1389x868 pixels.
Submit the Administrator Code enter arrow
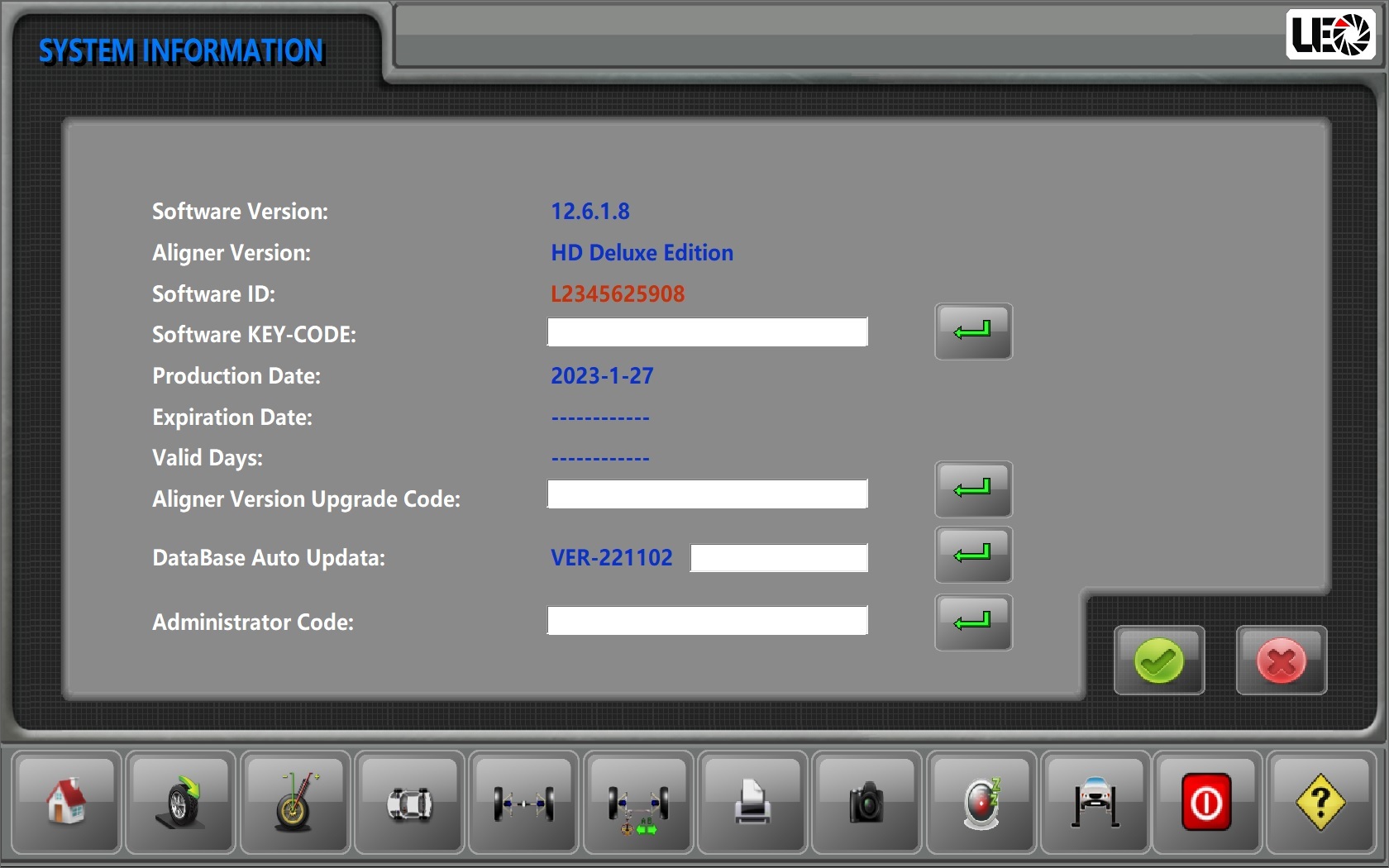(x=973, y=622)
